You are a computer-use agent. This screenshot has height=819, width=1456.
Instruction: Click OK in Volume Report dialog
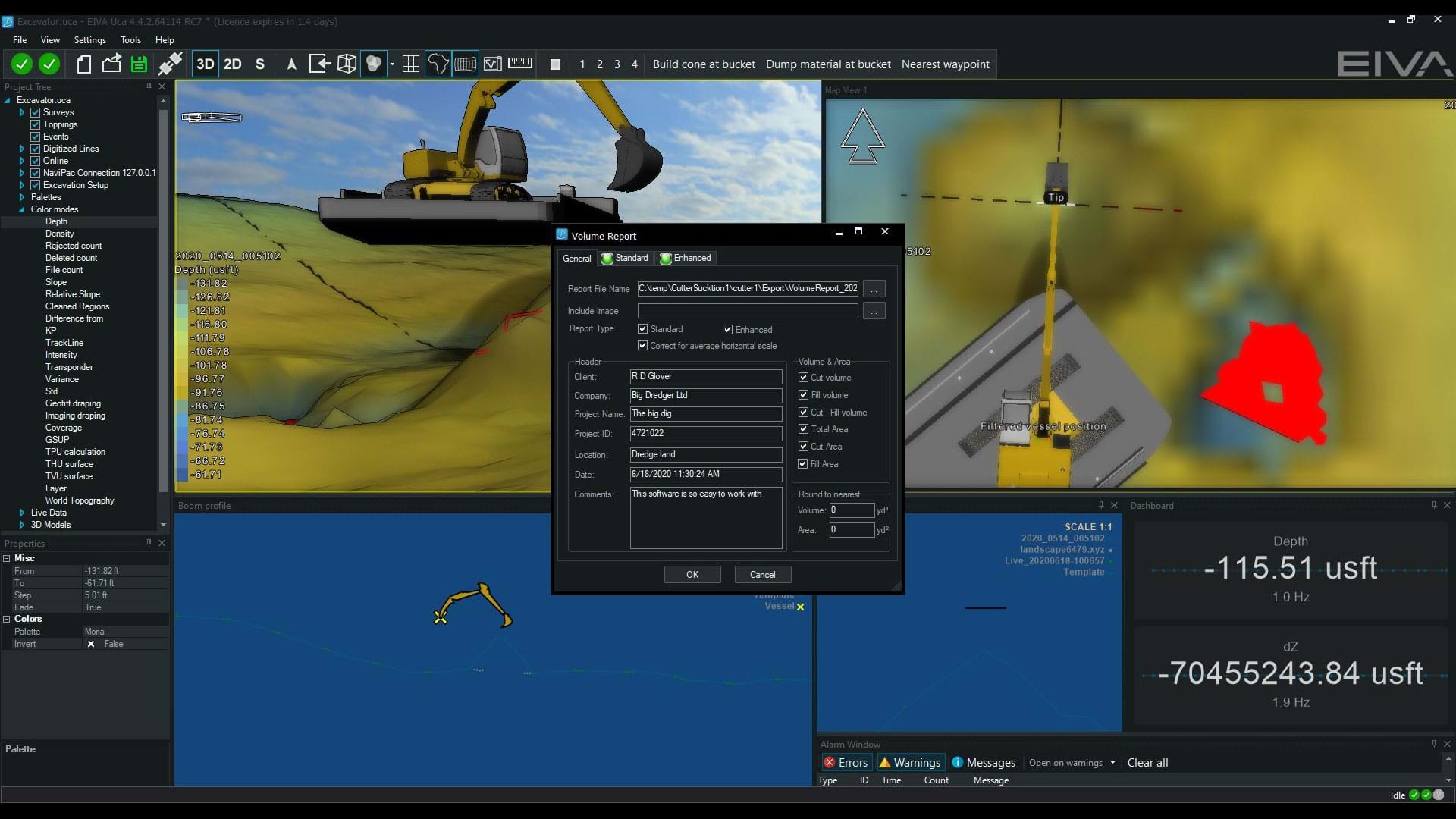[x=692, y=575]
